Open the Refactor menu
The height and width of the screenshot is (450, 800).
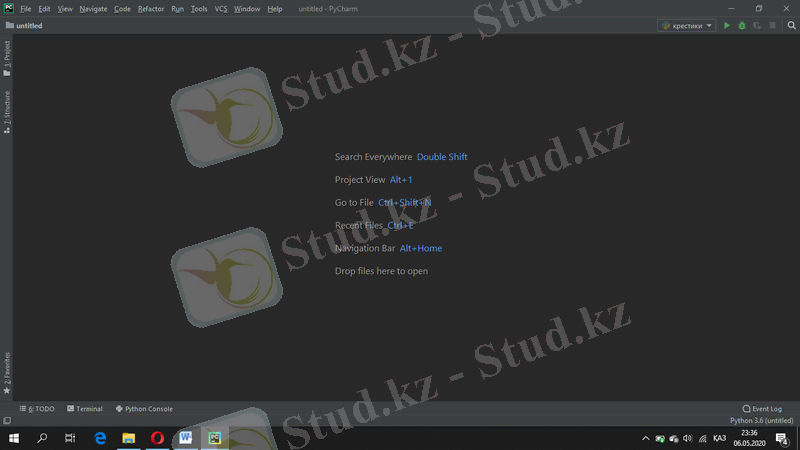(x=151, y=9)
